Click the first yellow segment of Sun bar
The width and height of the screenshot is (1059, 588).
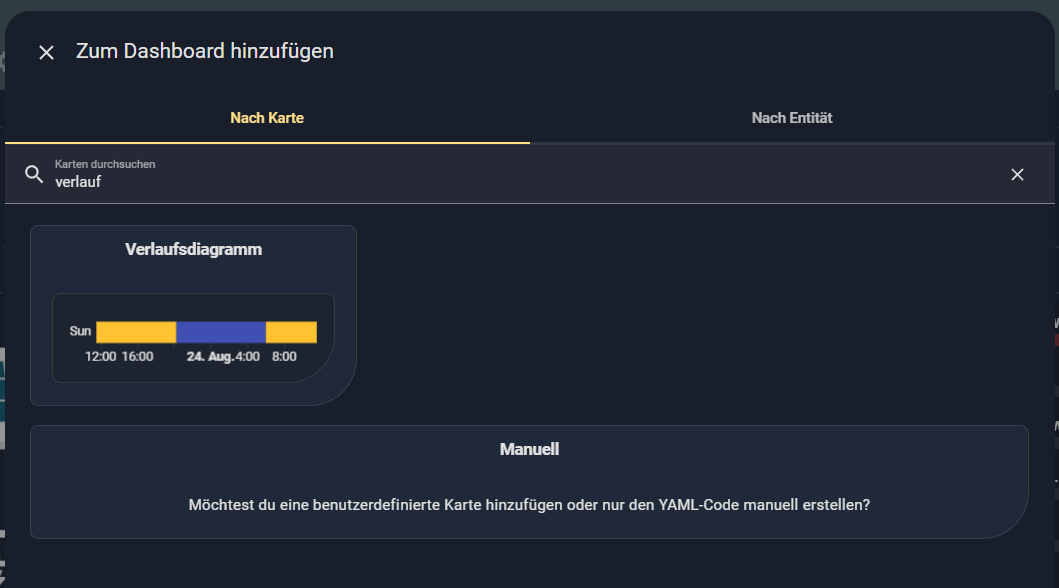pyautogui.click(x=136, y=332)
